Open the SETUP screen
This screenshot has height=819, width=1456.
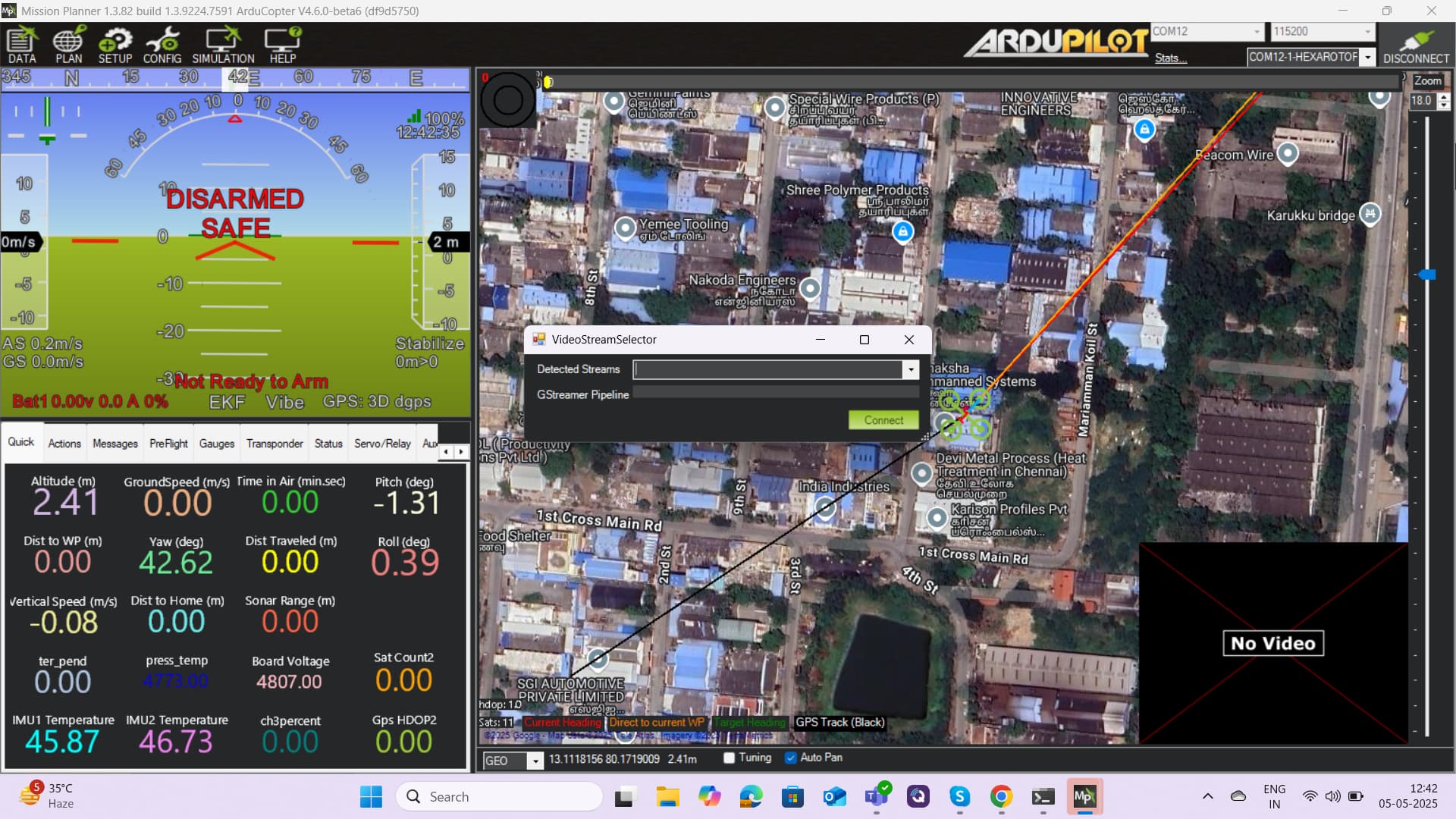[115, 45]
